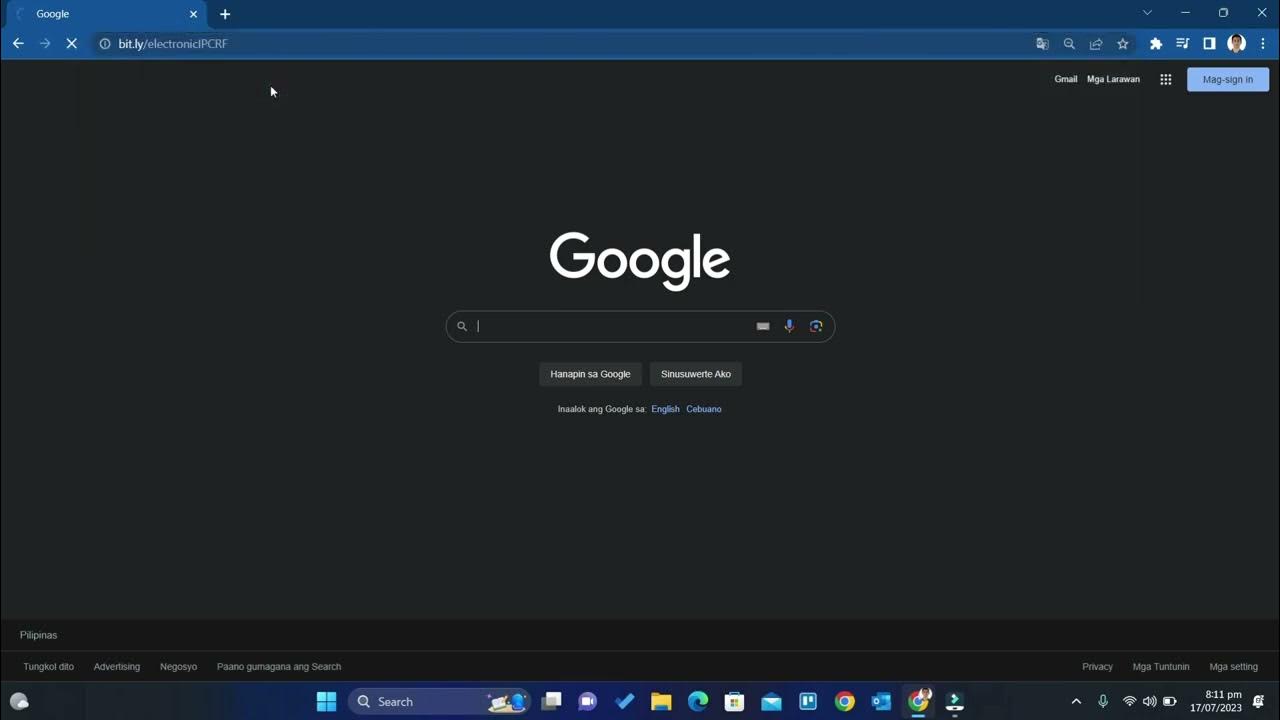Open Mga Tuntunin footer link

coord(1161,667)
